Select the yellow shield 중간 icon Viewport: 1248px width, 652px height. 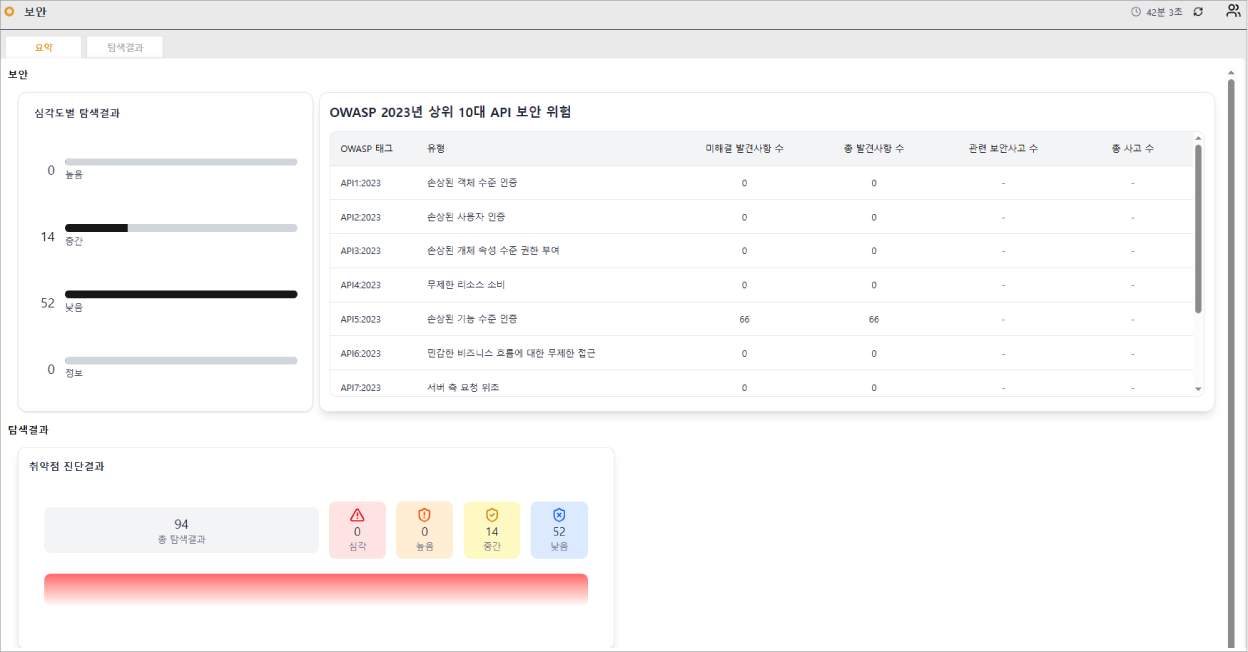pos(492,515)
